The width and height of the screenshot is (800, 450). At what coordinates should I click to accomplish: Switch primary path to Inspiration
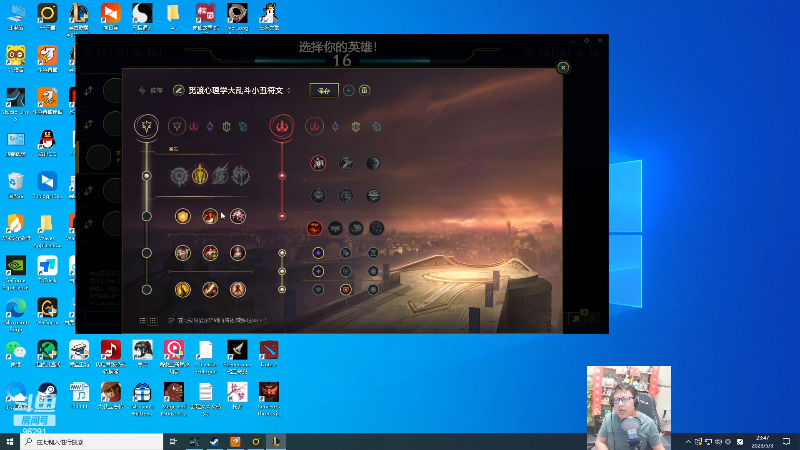(243, 127)
